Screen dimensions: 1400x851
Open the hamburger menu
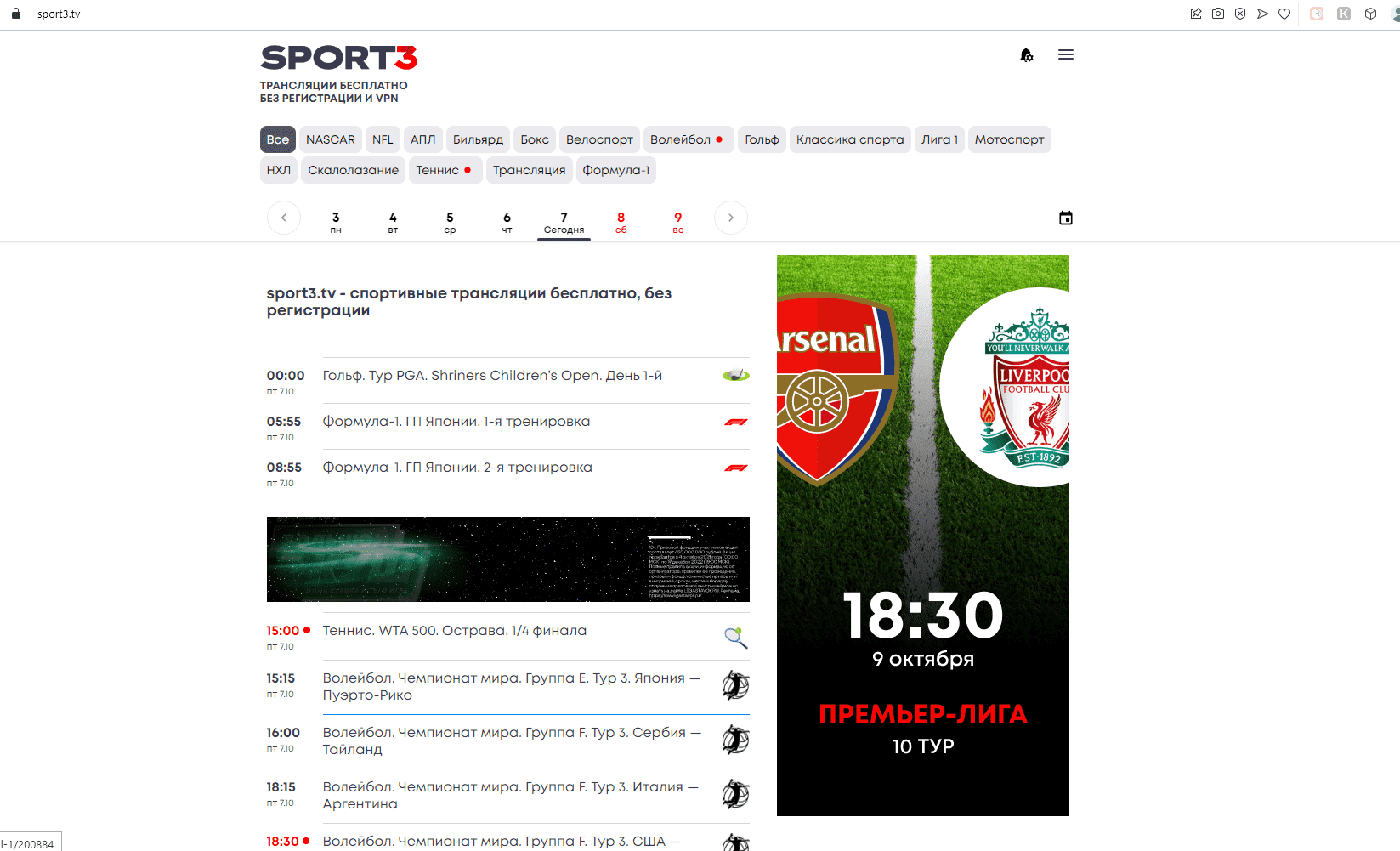pos(1066,54)
